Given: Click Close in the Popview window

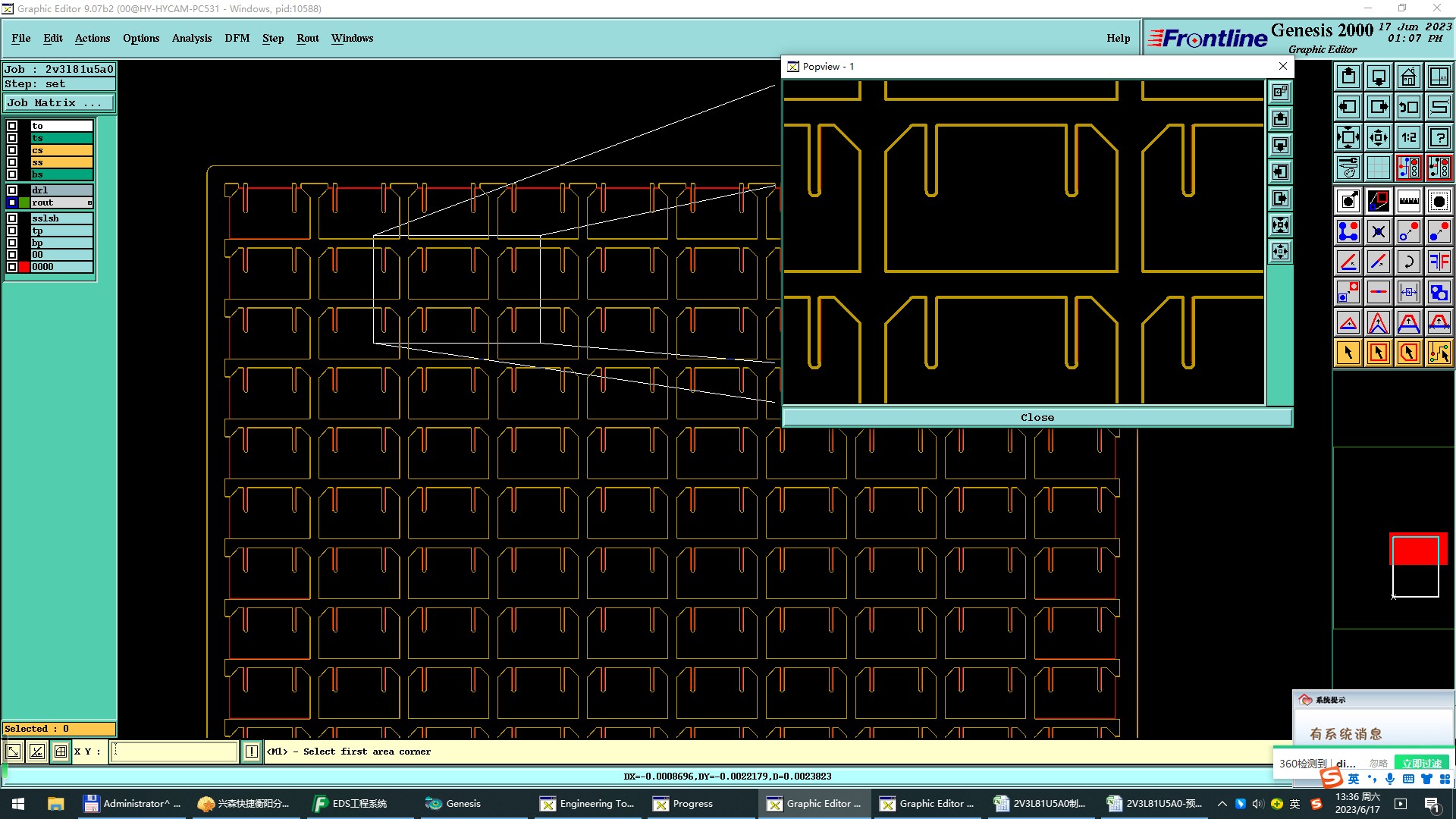Looking at the screenshot, I should [x=1037, y=417].
